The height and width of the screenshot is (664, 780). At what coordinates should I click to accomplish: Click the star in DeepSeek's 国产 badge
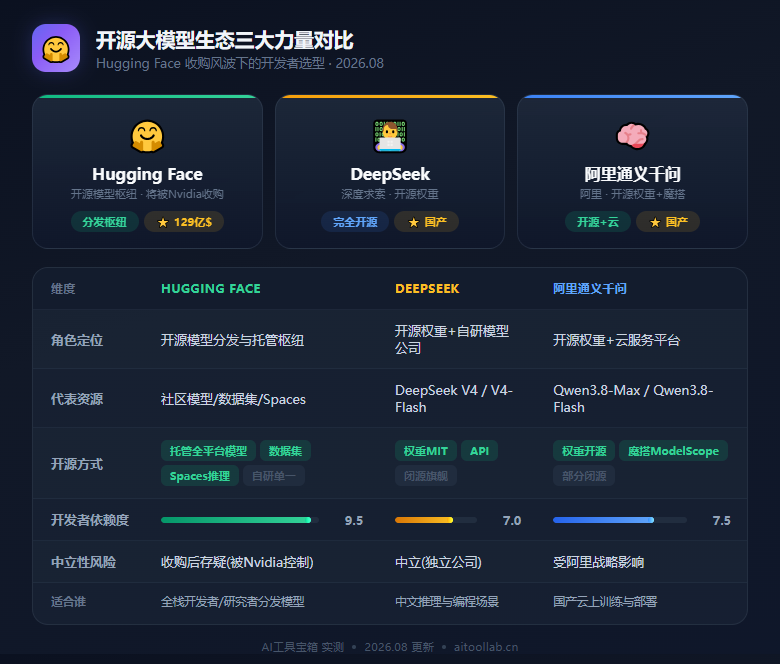point(413,222)
